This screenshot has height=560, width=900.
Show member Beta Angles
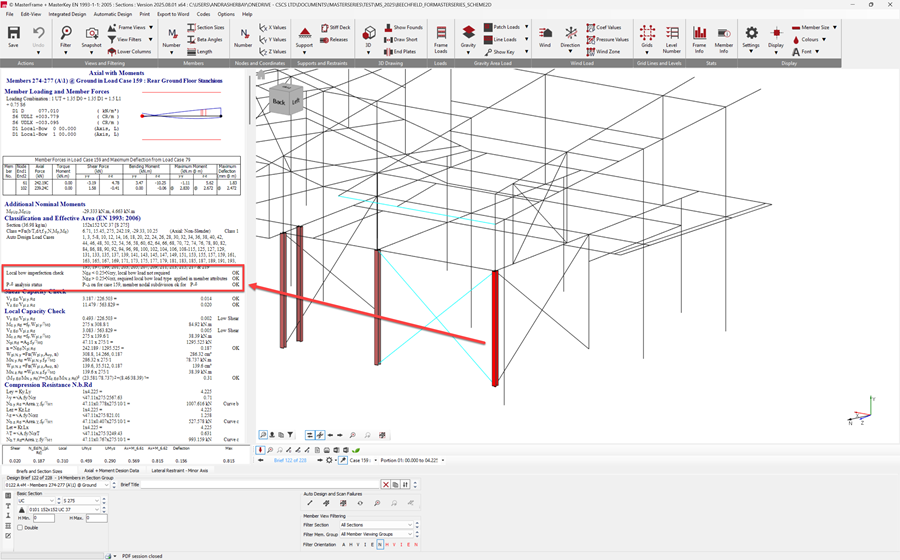click(205, 40)
